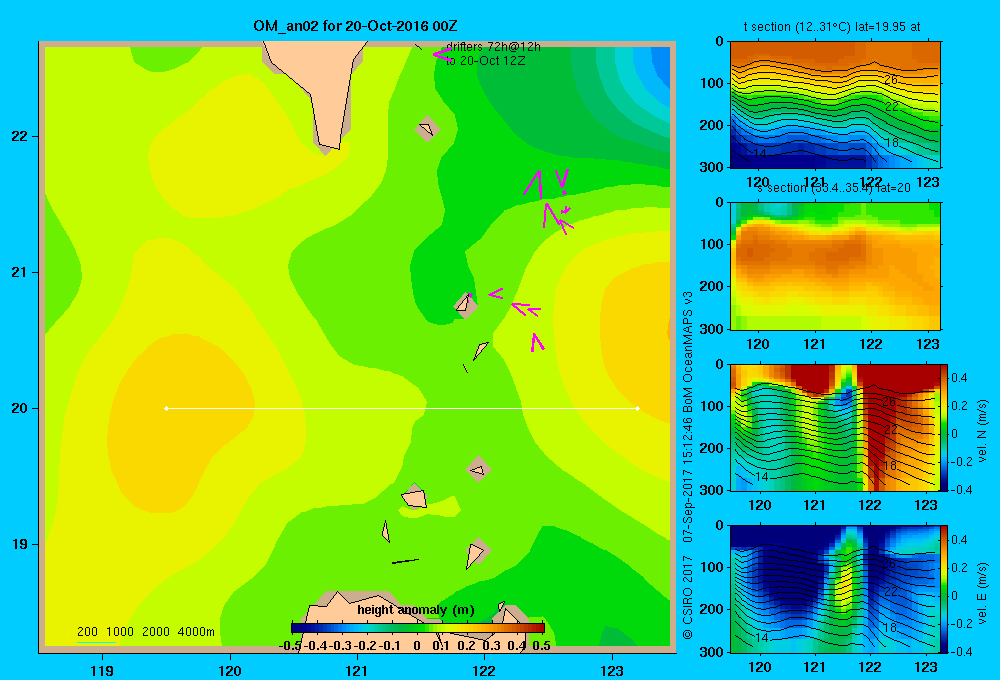Click the small island near 22°N 121.5°E

coord(427,129)
